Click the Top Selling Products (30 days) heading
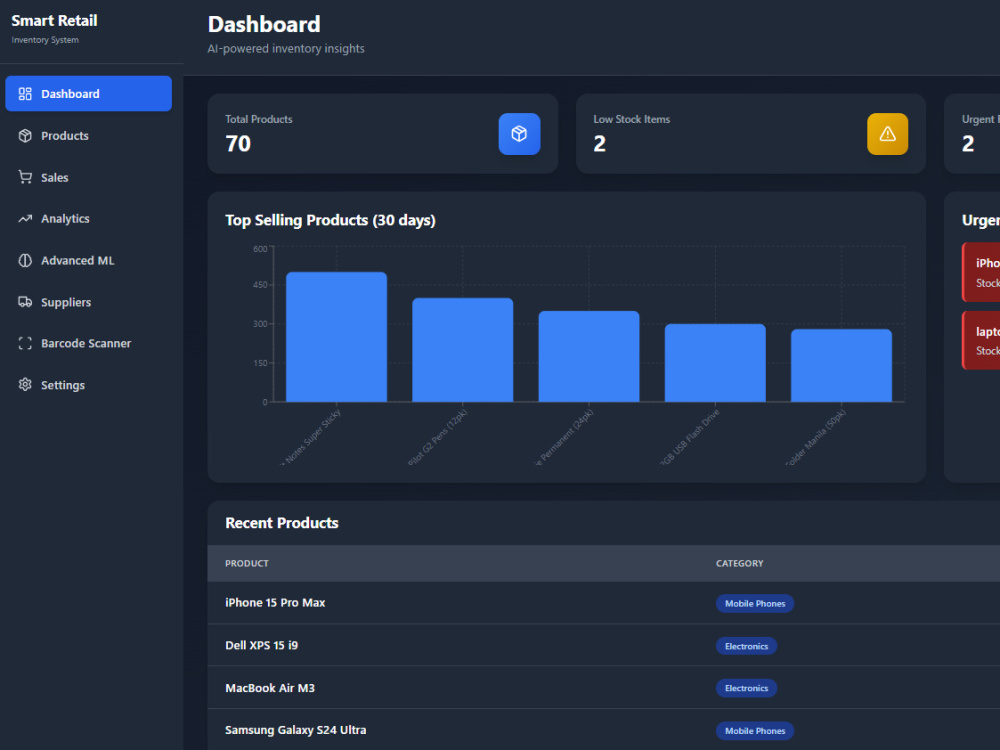 [330, 220]
